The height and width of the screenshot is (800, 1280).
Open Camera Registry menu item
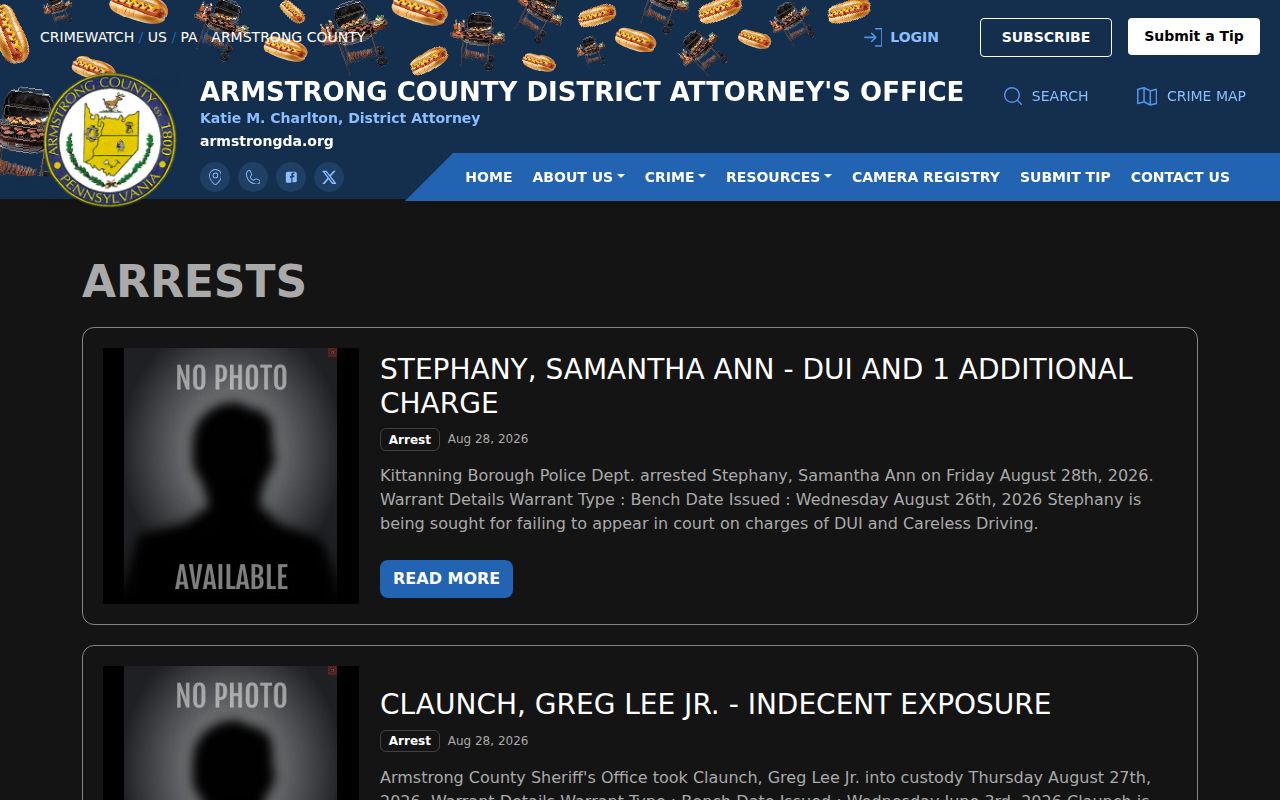pyautogui.click(x=926, y=177)
